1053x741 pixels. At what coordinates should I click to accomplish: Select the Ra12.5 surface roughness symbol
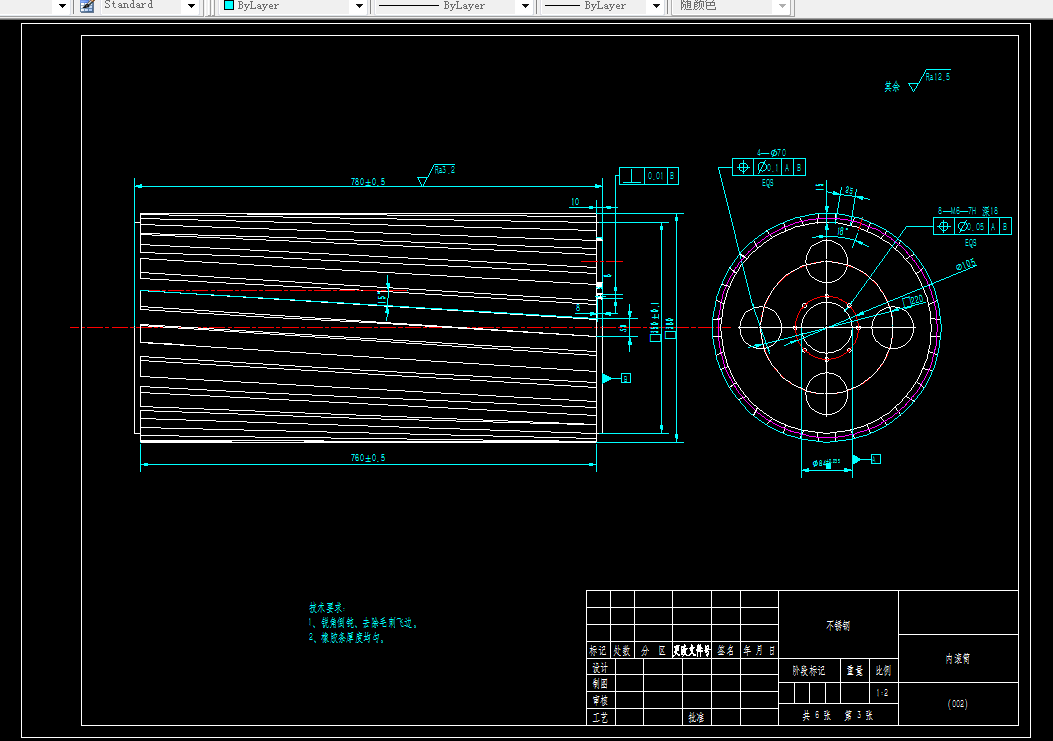[x=929, y=80]
